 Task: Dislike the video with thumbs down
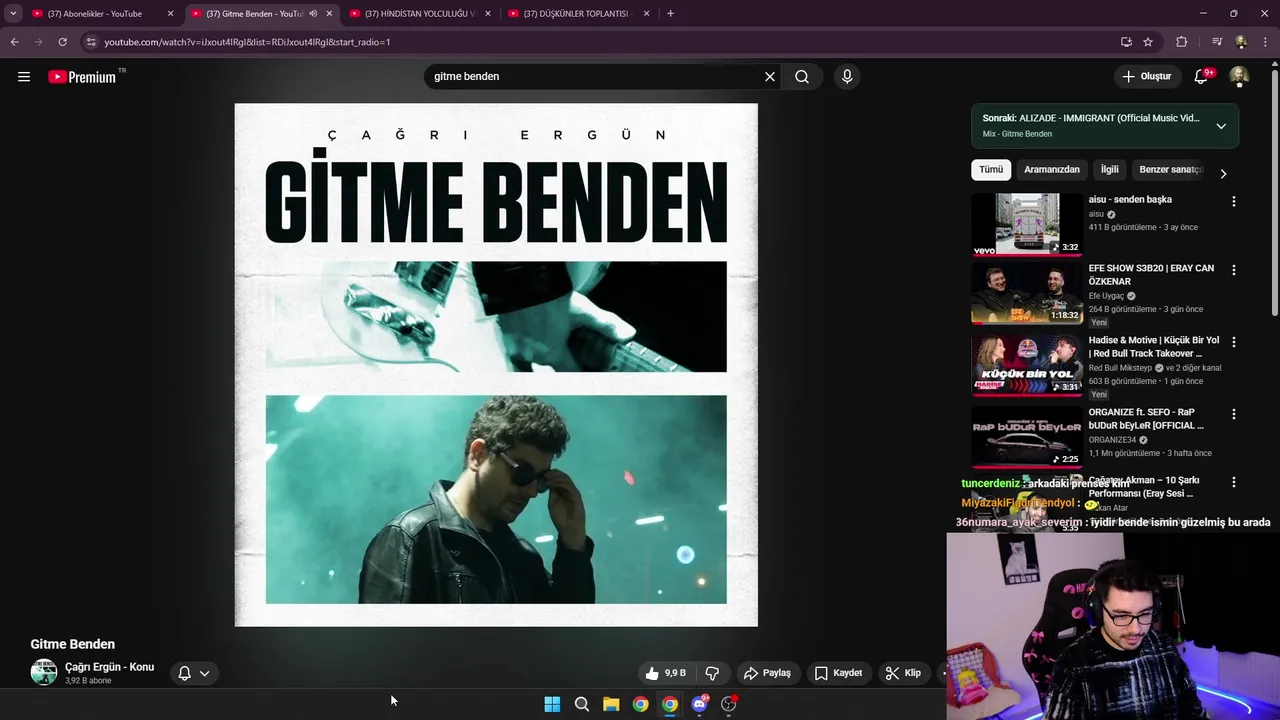[x=712, y=673]
